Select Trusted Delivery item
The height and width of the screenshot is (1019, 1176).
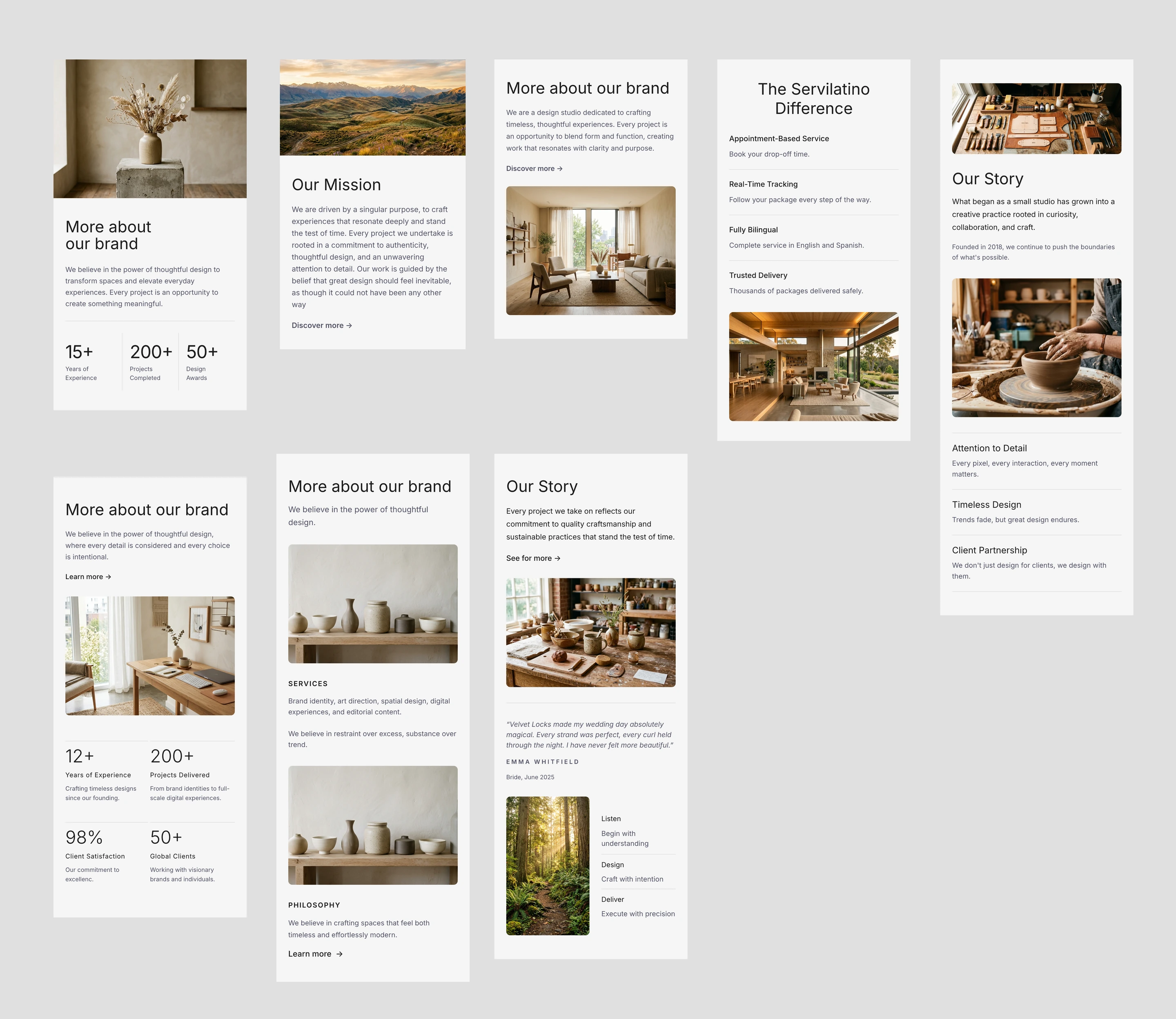(x=813, y=283)
